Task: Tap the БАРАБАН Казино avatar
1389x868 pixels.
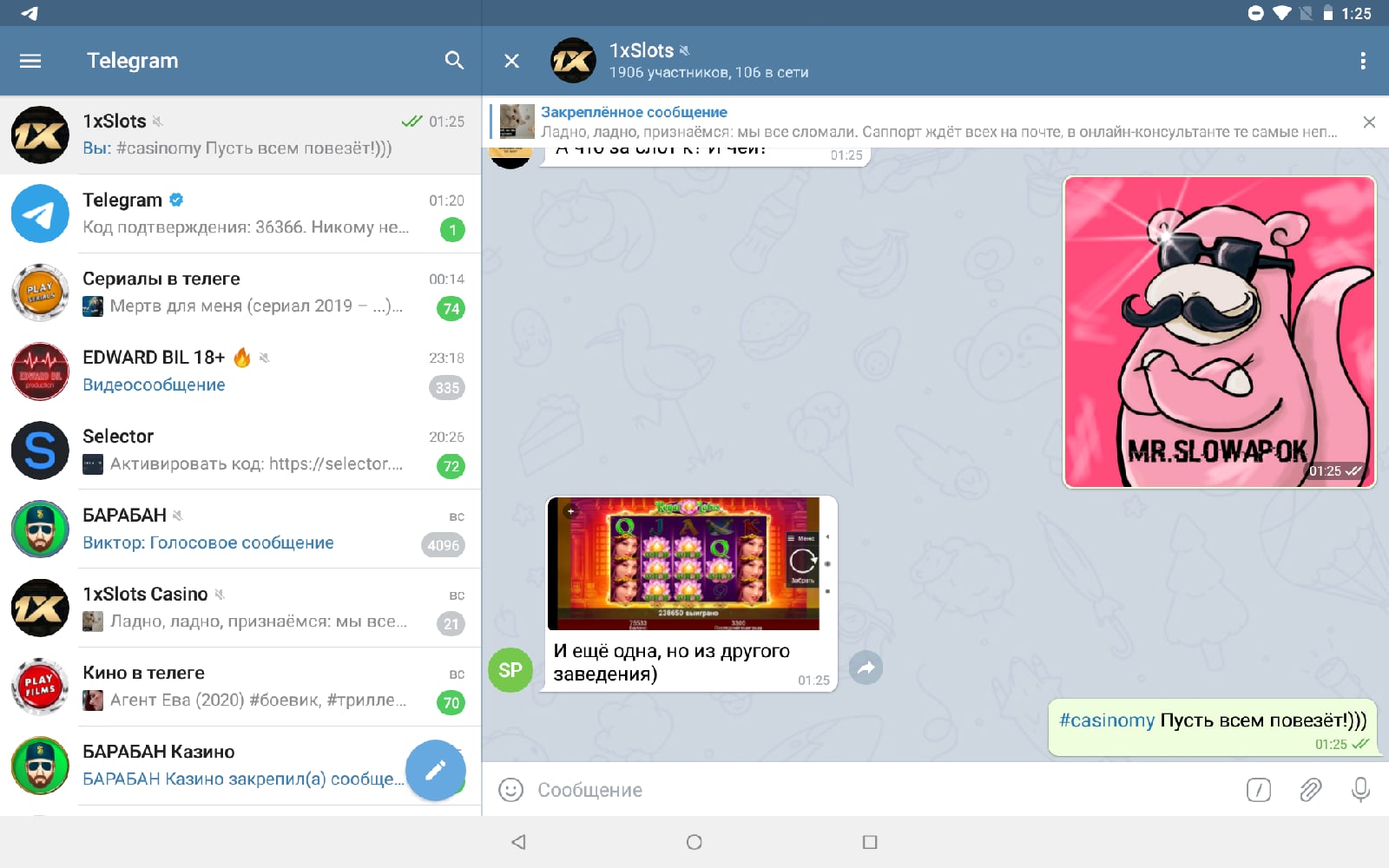Action: point(40,766)
